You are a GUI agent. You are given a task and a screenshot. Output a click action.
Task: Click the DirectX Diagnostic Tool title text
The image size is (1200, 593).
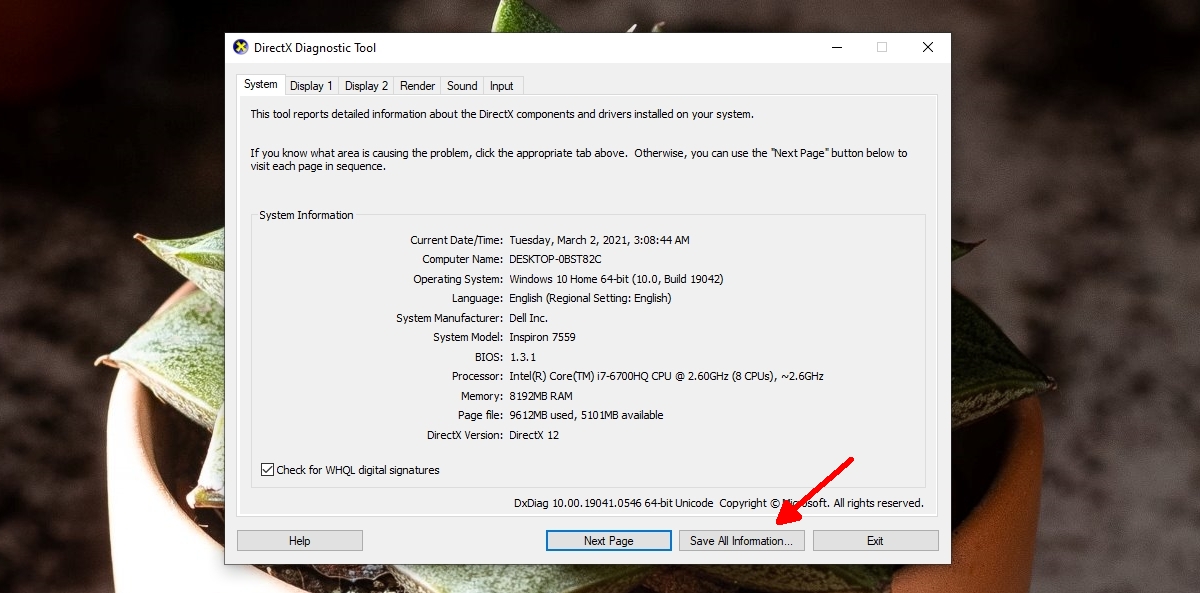tap(315, 47)
